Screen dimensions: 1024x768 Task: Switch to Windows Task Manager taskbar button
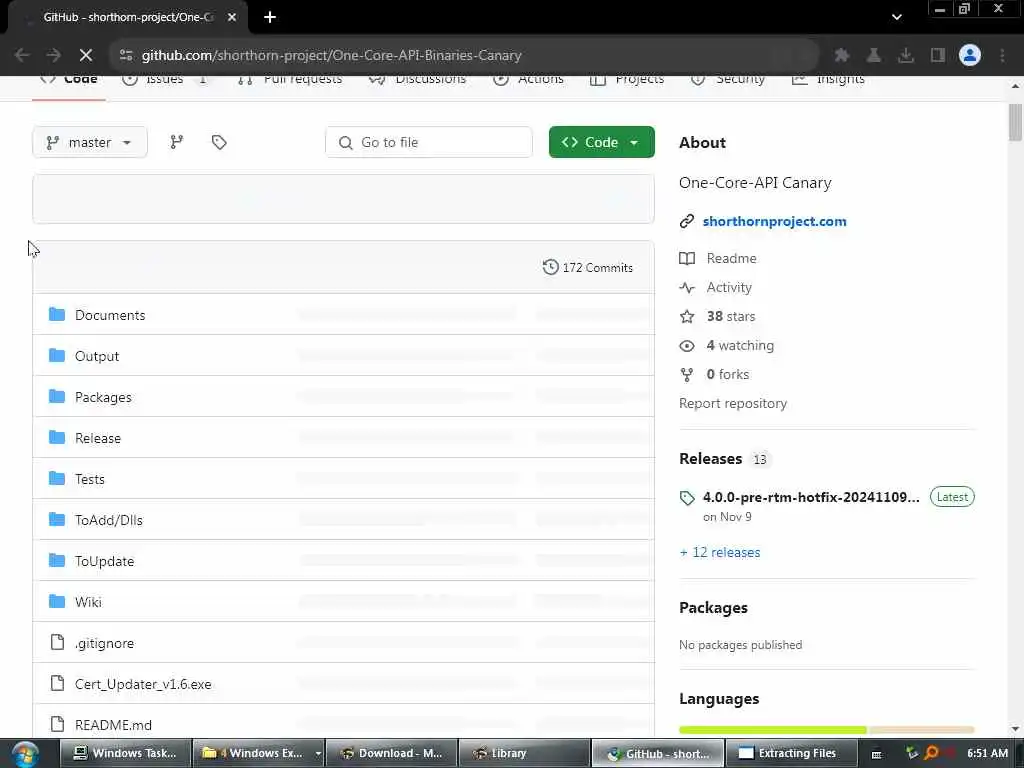tap(125, 753)
